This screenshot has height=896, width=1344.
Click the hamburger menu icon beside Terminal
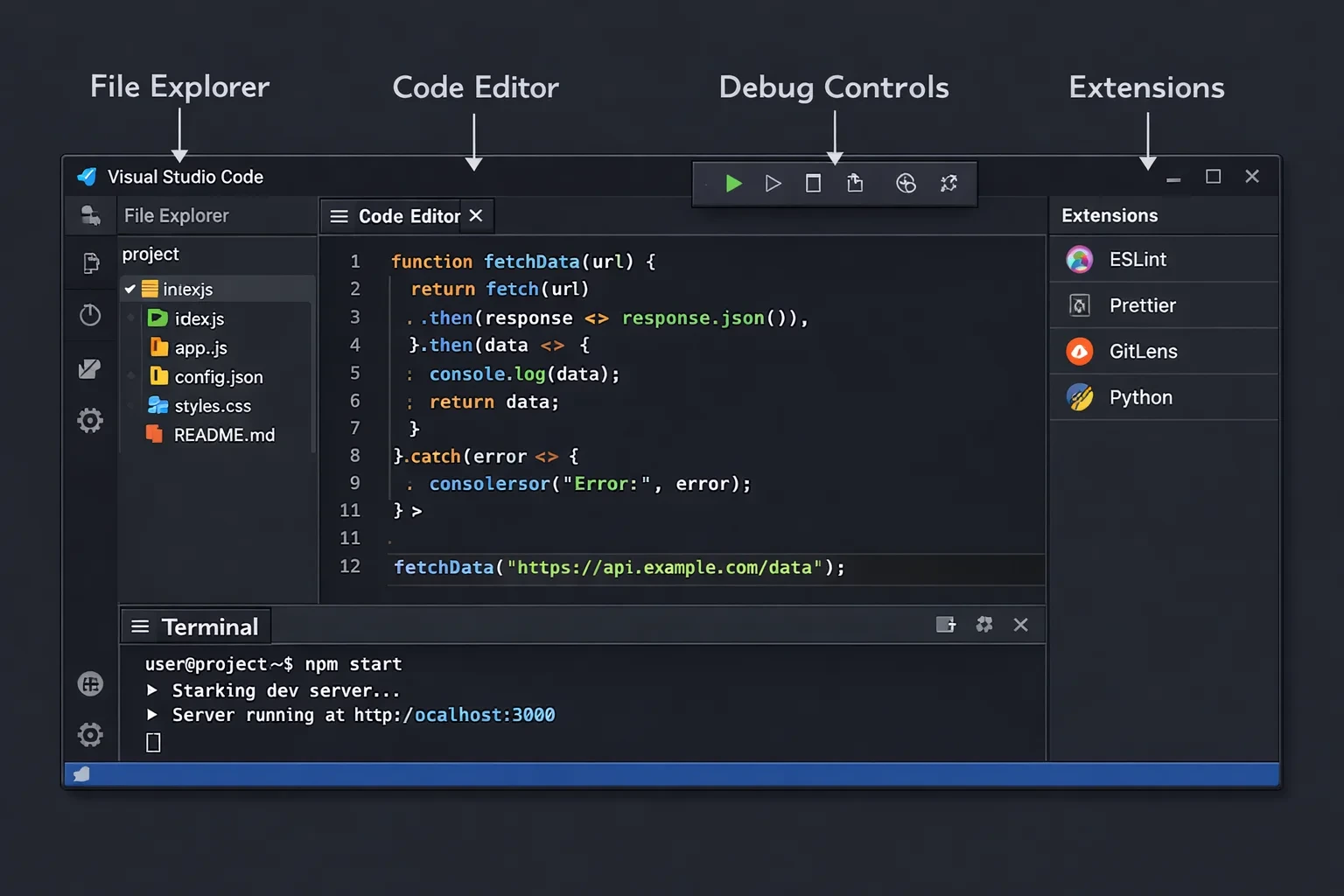click(x=140, y=626)
